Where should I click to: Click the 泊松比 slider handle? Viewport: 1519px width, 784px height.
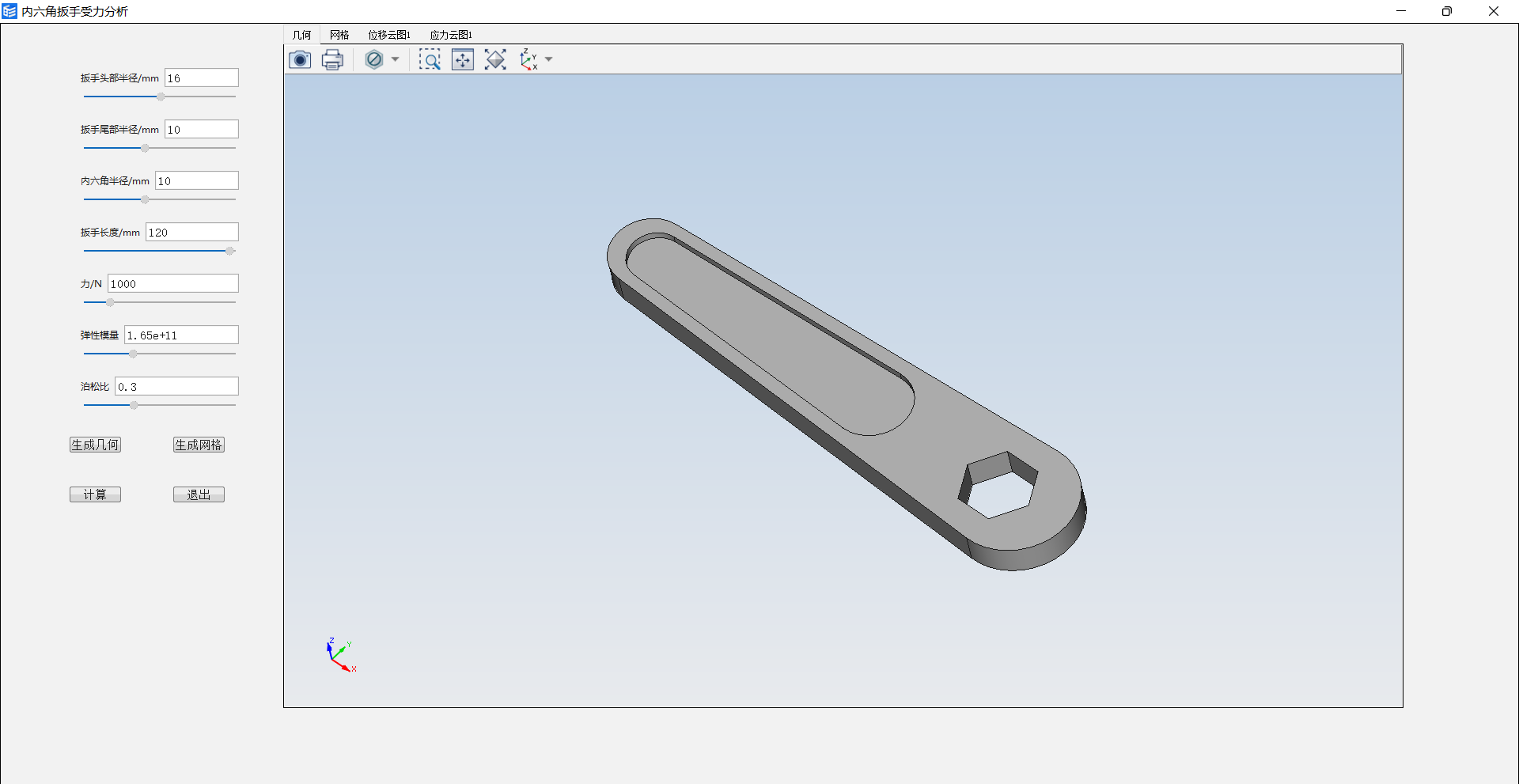coord(134,405)
